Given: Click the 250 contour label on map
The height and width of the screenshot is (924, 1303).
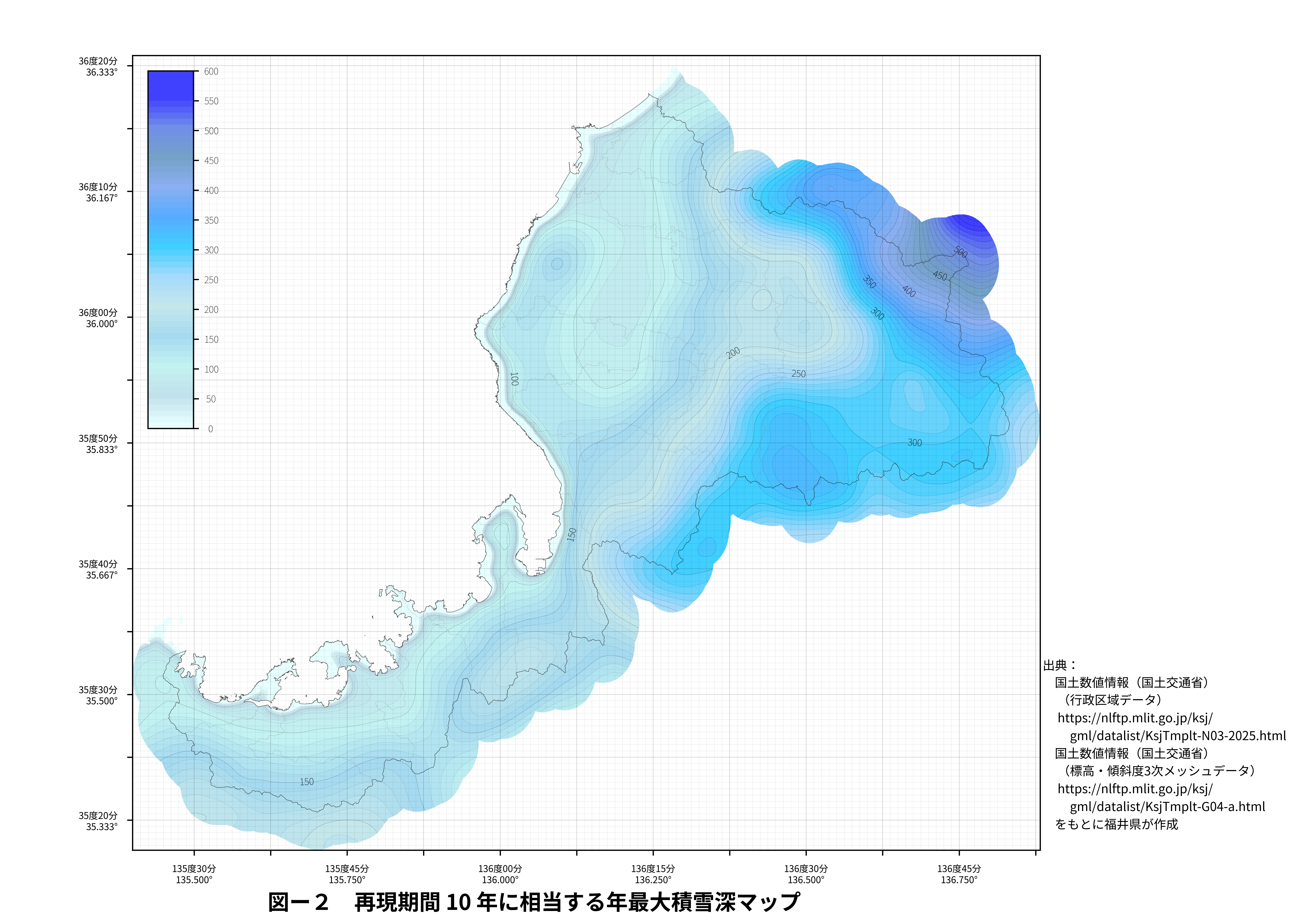Looking at the screenshot, I should (799, 374).
